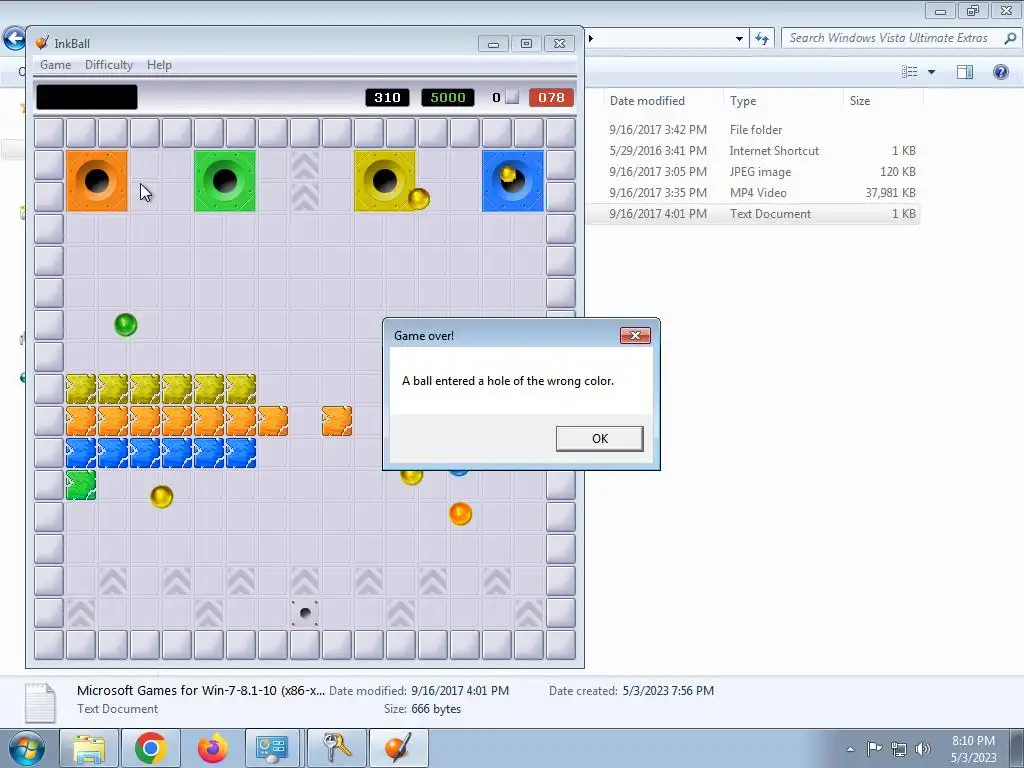Open the volume speaker icon

tap(923, 749)
